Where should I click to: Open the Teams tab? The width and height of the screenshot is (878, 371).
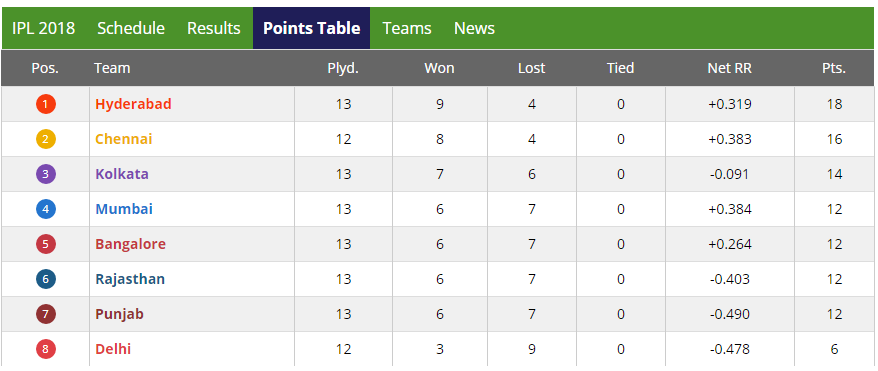407,29
